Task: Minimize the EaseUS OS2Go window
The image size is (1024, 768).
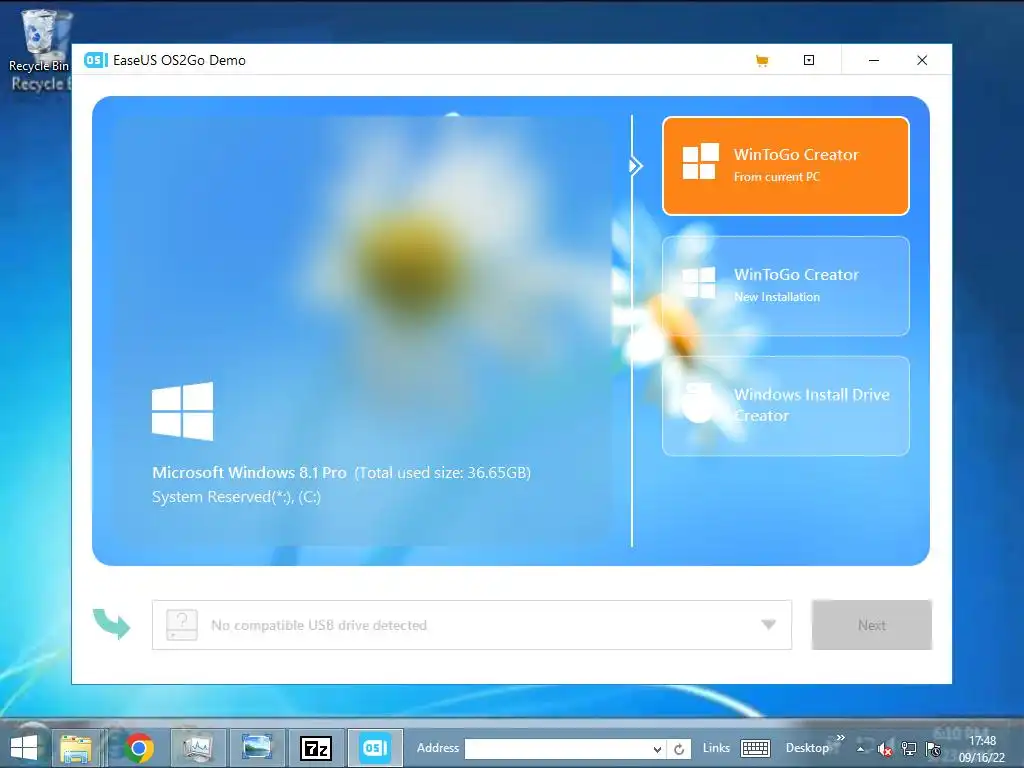Action: (x=874, y=60)
